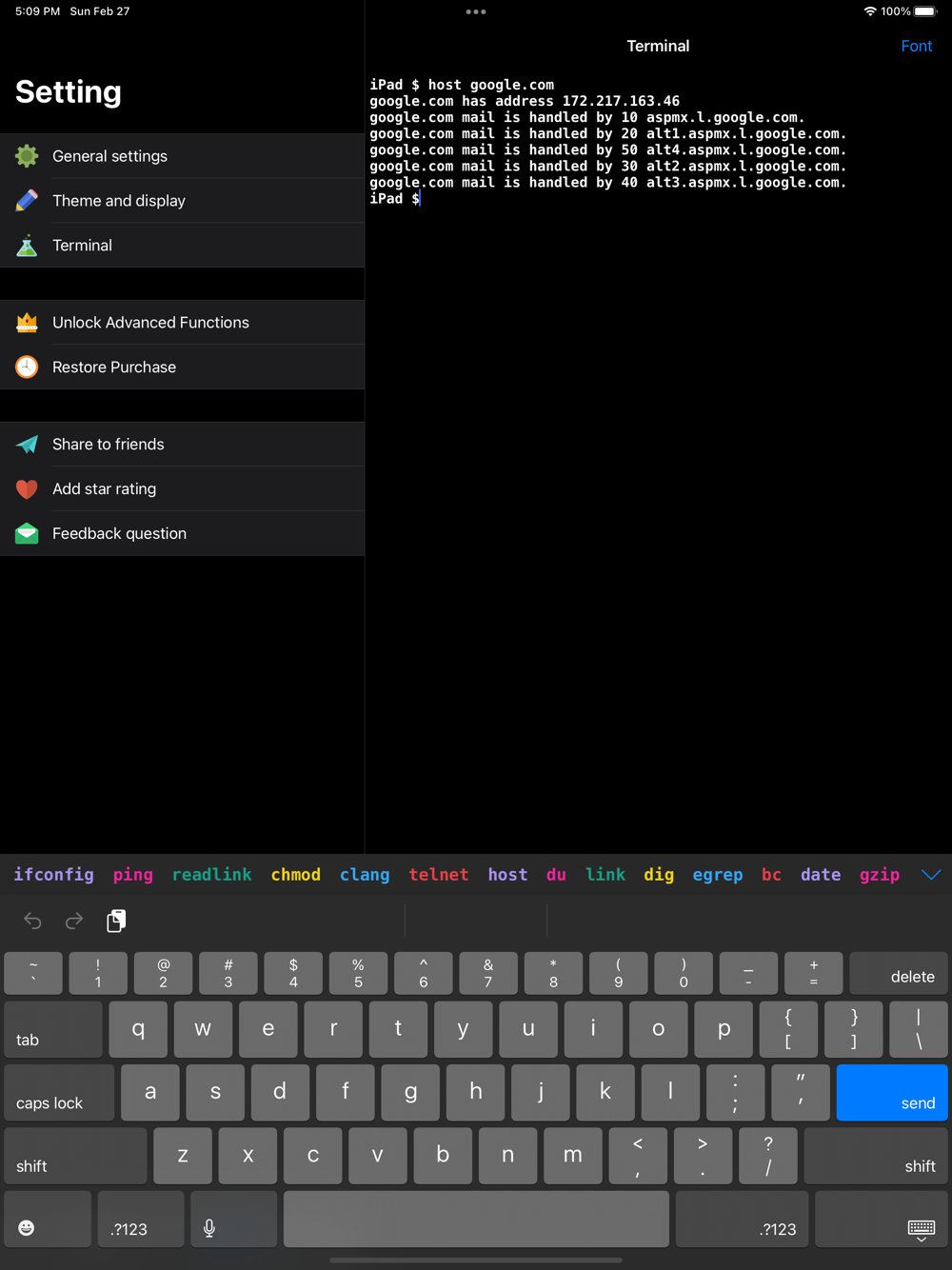Click the 'Setting' heading

69,92
